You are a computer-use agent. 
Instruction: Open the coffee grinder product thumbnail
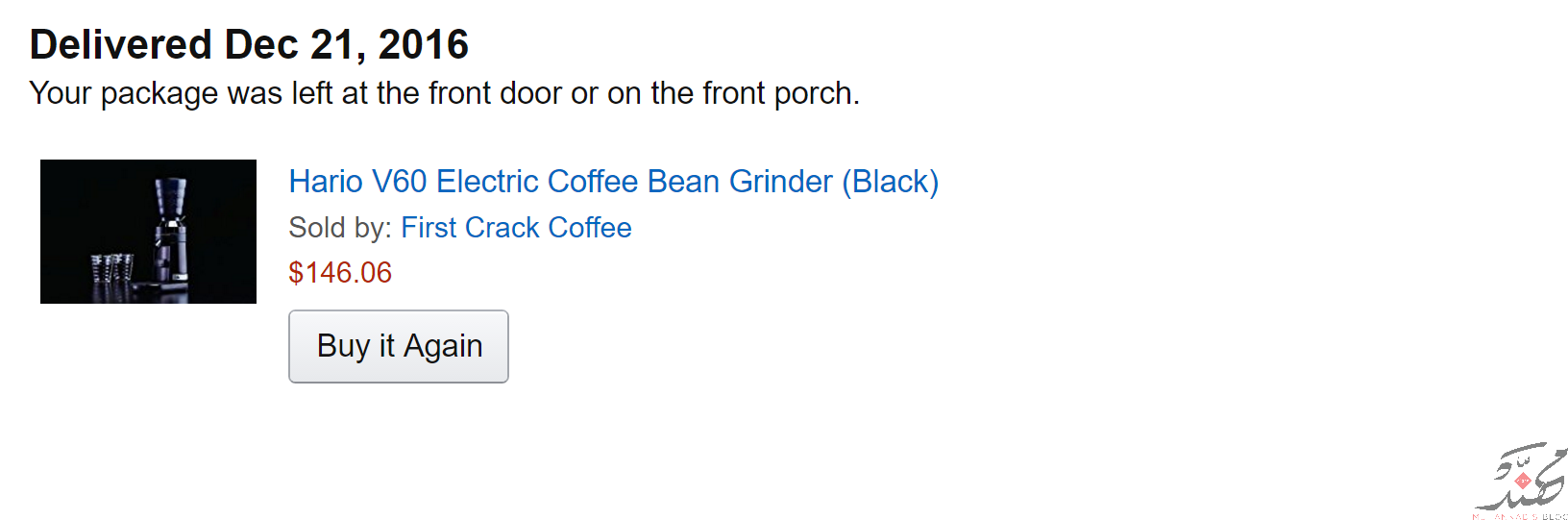point(148,232)
